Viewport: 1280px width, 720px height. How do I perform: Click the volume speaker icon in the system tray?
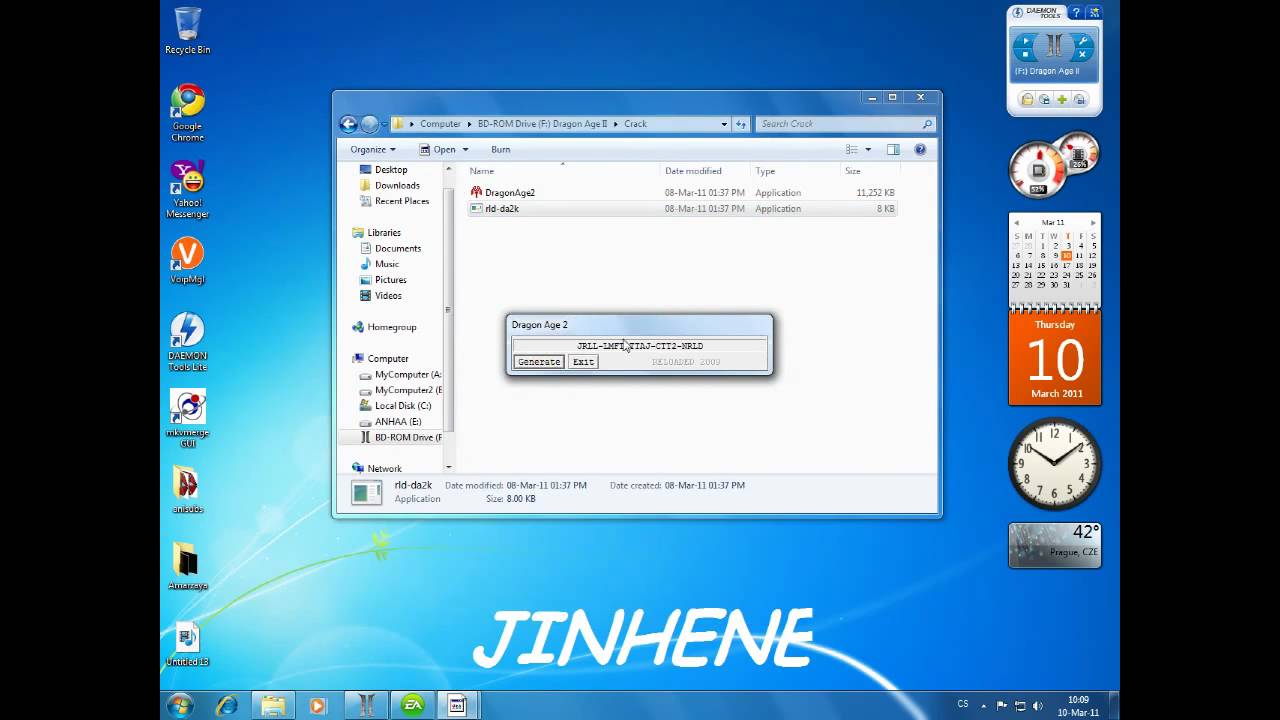pyautogui.click(x=1037, y=705)
